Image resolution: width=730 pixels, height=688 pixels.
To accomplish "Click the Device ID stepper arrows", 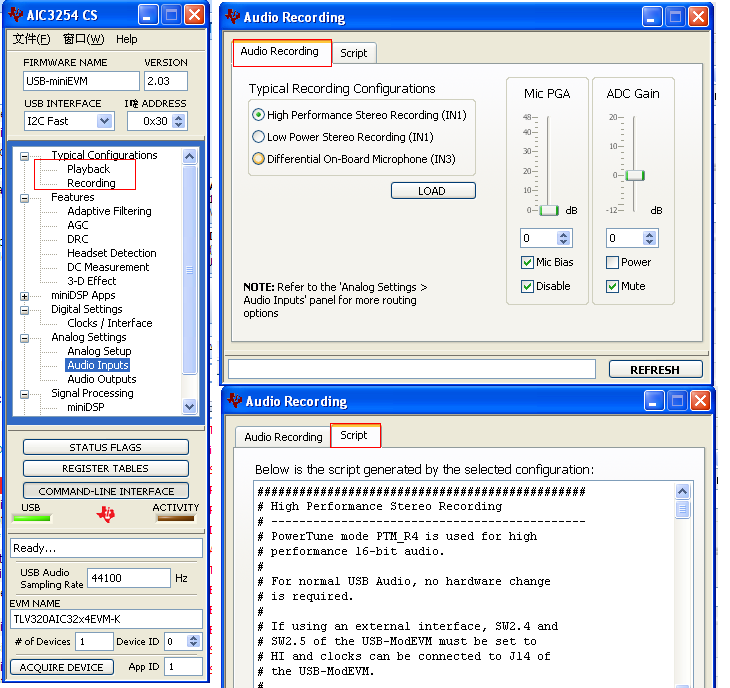I will (x=193, y=641).
